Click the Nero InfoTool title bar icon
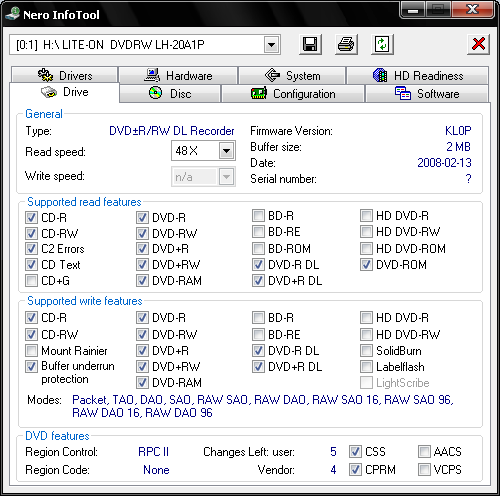Viewport: 500px width, 496px height. point(12,14)
